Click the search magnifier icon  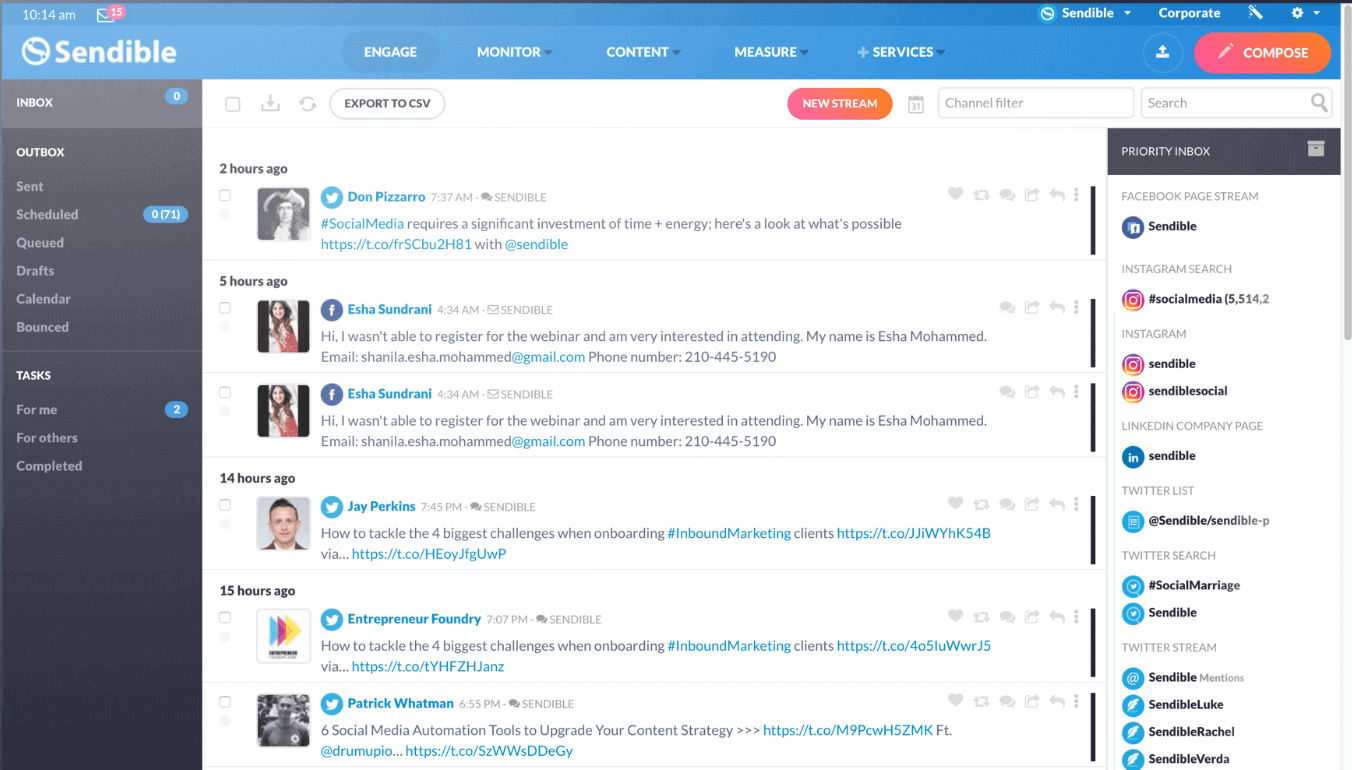(1319, 102)
